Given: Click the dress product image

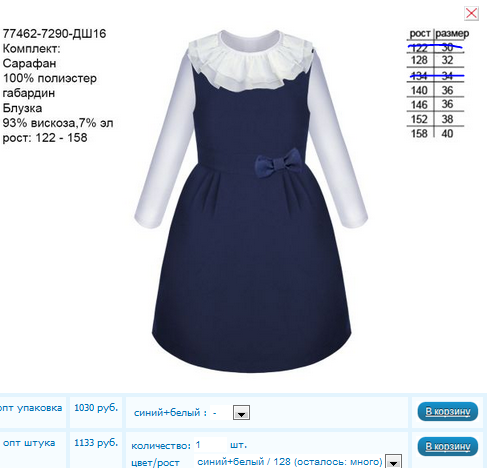Looking at the screenshot, I should click(x=251, y=201).
